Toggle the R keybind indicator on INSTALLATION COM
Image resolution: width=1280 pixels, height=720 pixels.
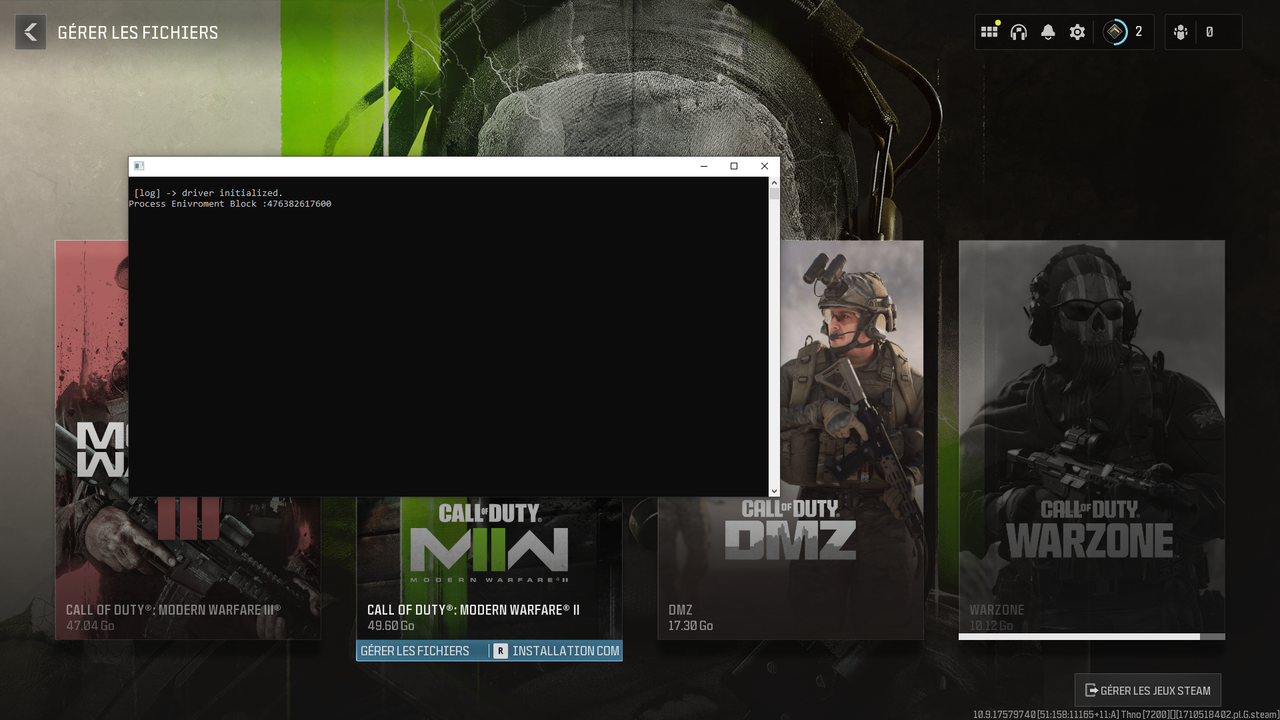pyautogui.click(x=501, y=650)
